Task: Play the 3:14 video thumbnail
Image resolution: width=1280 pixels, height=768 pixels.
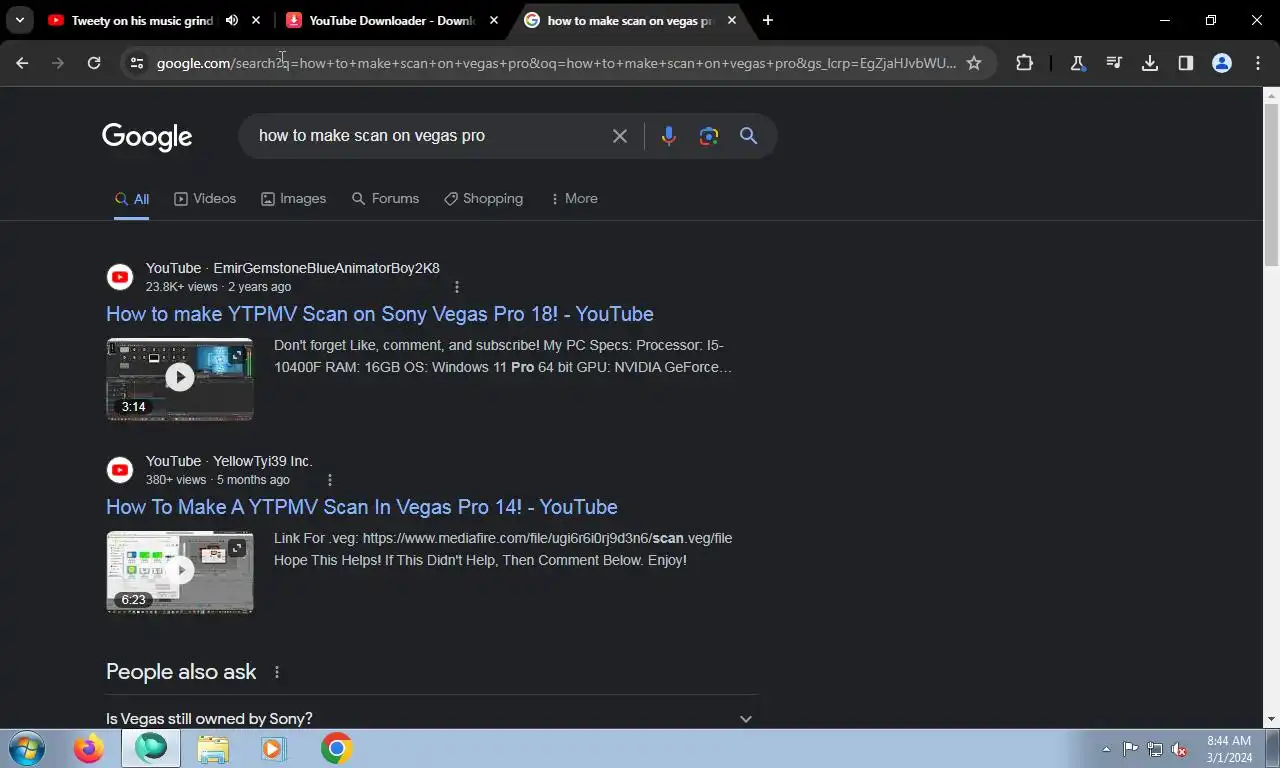Action: pos(180,378)
